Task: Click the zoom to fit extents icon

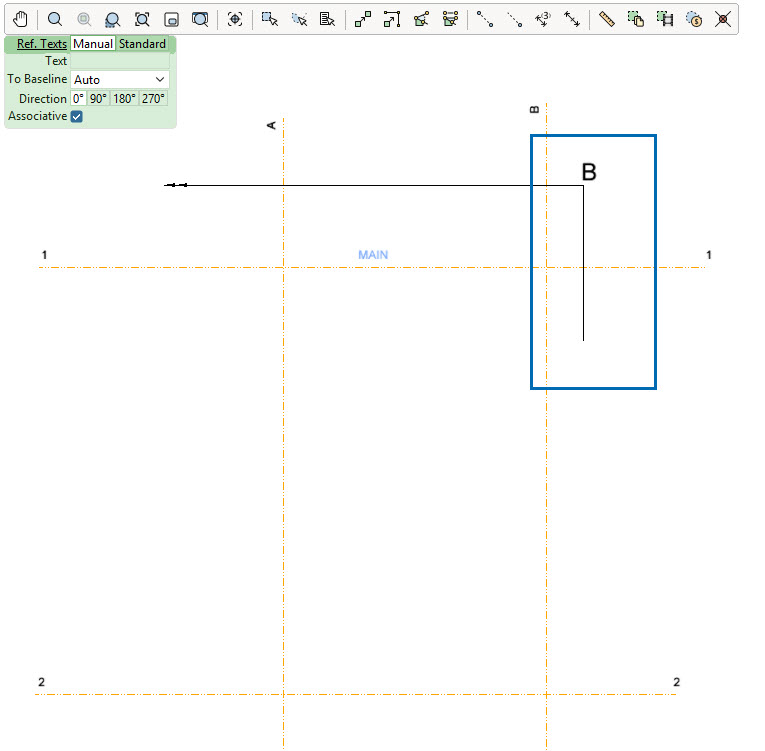Action: [142, 20]
